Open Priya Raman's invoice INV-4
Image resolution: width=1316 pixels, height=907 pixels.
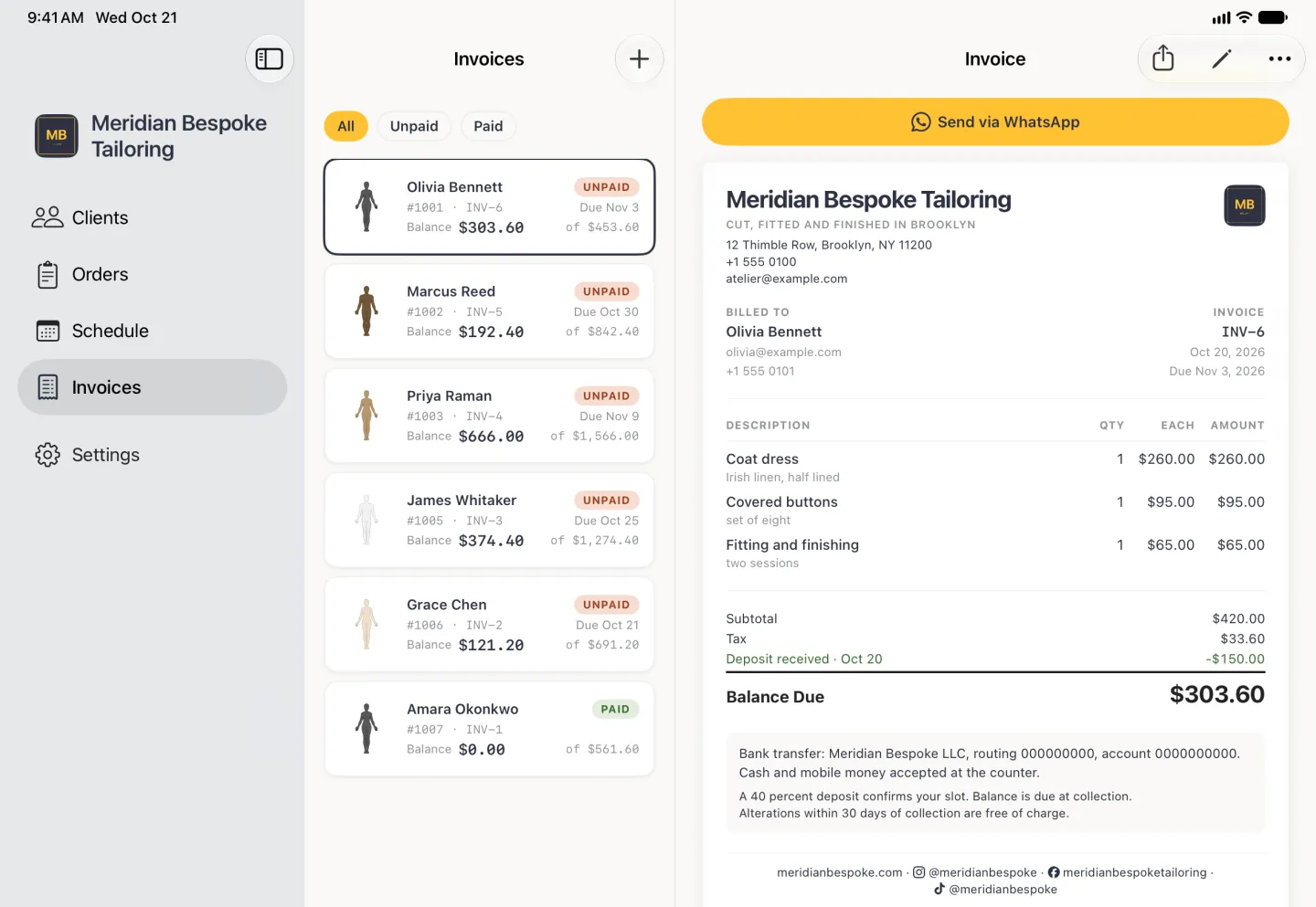[490, 416]
